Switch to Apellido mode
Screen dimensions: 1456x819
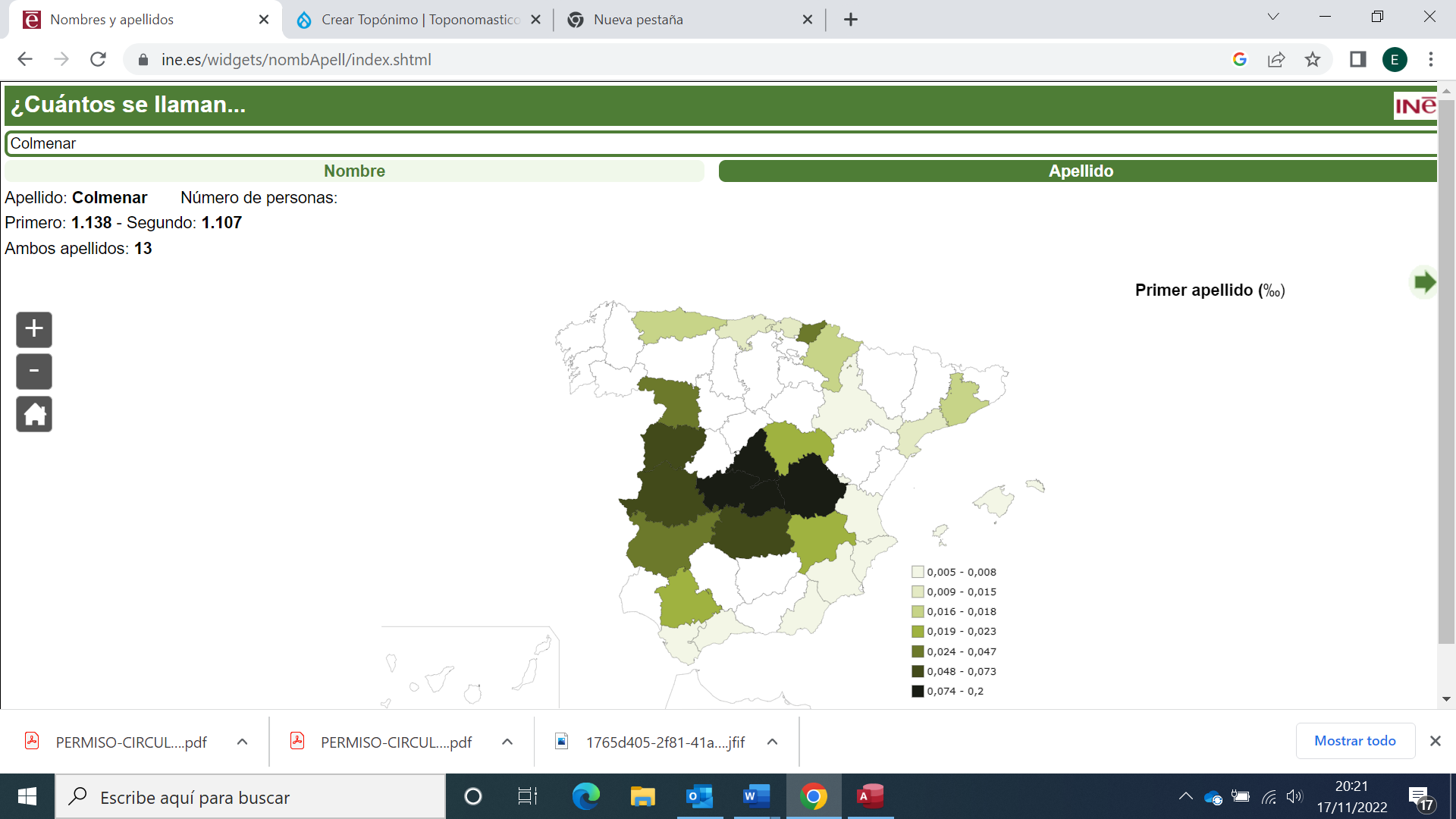click(x=1080, y=171)
